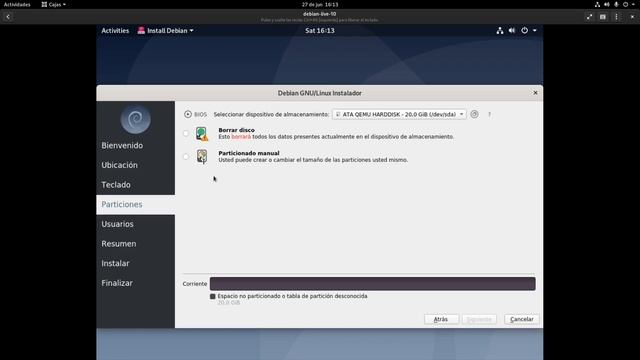Click 'Espacio no particionado' legend text
The height and width of the screenshot is (360, 640).
click(x=292, y=296)
